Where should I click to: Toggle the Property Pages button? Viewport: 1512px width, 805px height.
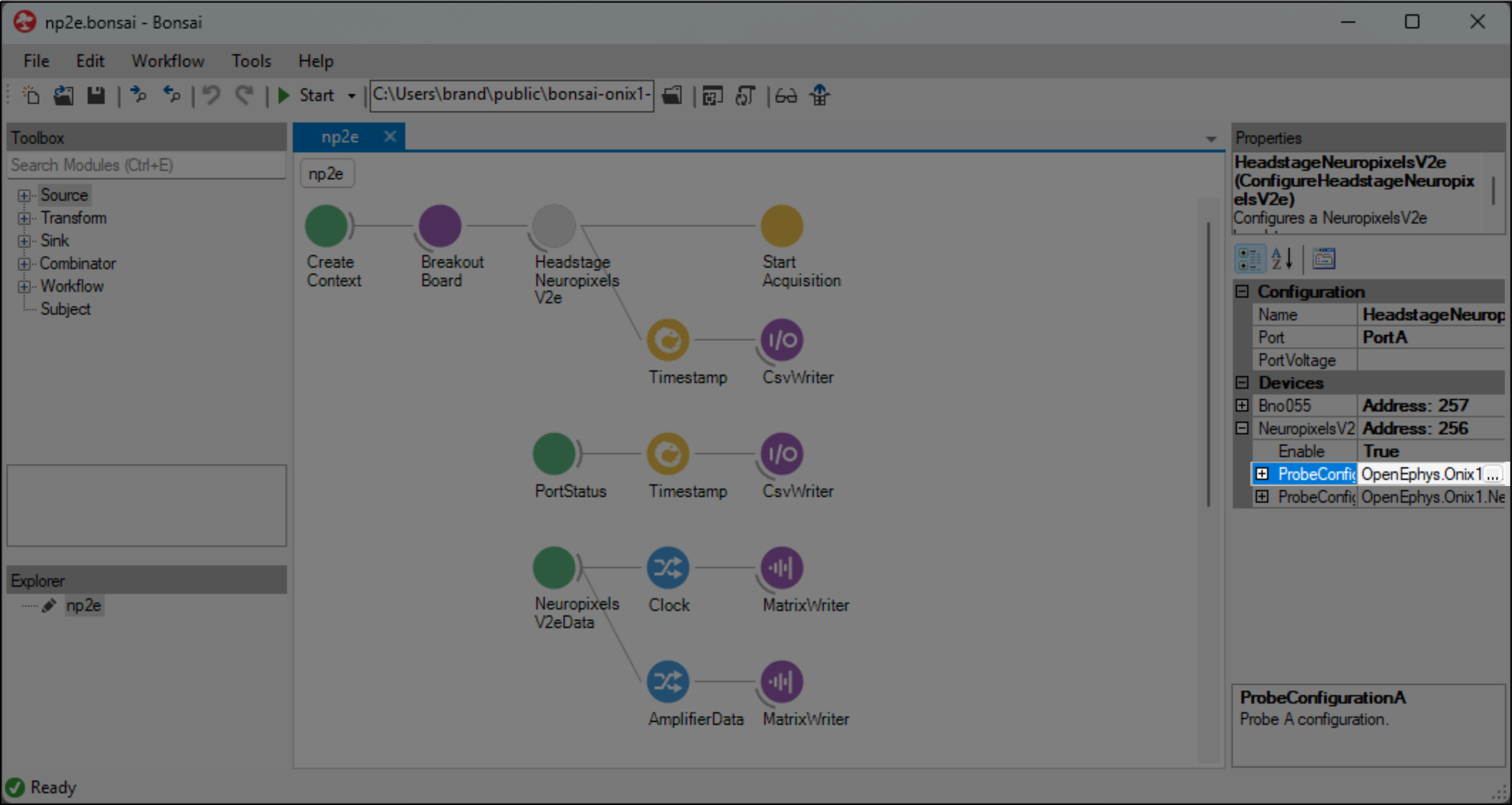[1324, 259]
